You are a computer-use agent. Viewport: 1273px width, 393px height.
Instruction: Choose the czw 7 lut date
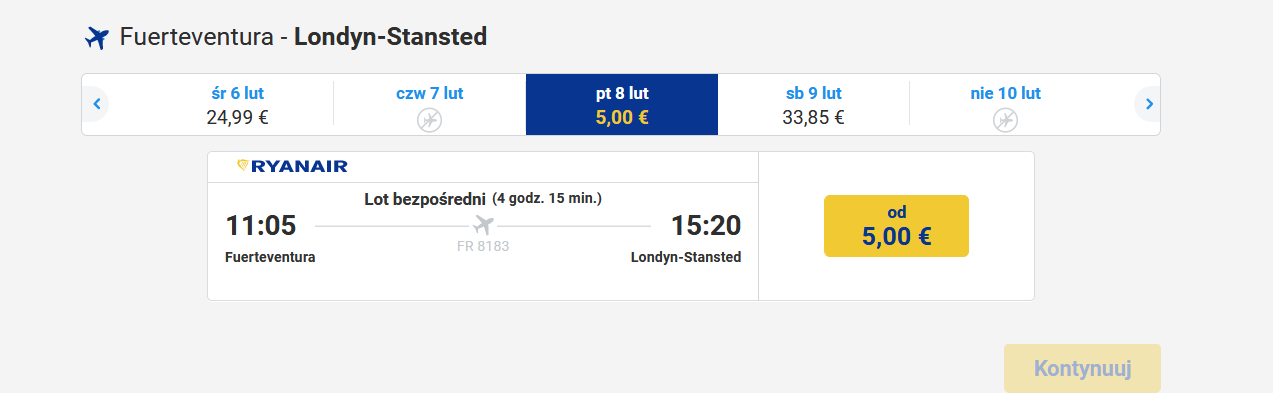430,105
